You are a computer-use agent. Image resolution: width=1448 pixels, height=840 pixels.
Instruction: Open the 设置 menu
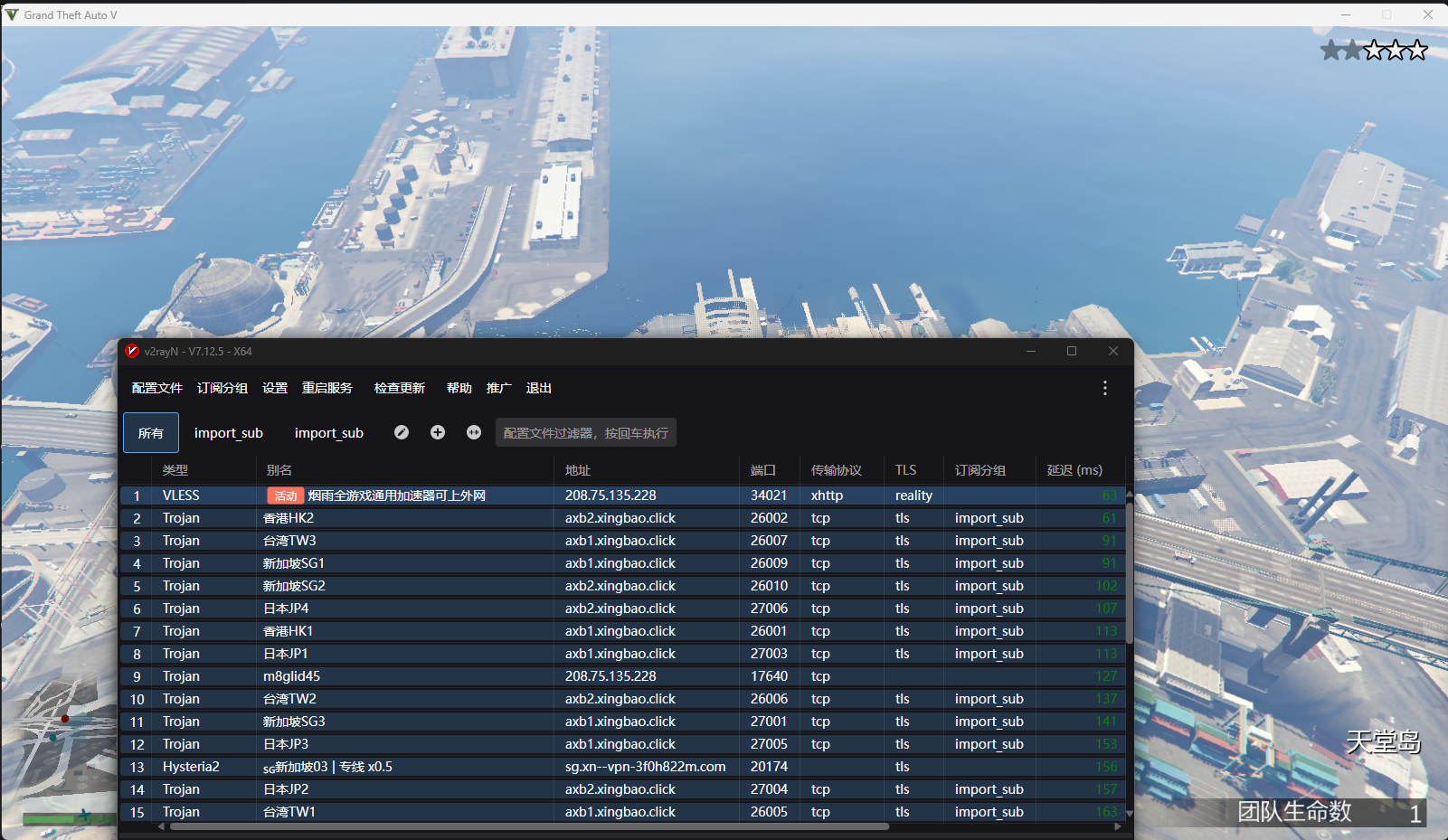(275, 388)
